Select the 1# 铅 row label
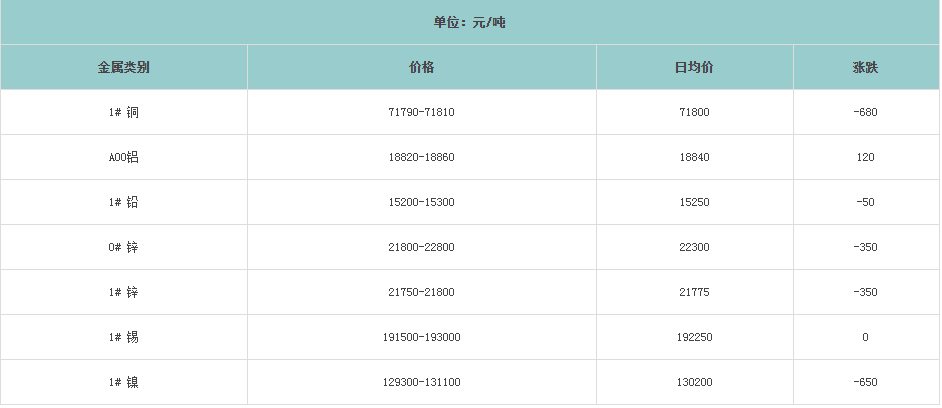This screenshot has width=942, height=408. [124, 202]
